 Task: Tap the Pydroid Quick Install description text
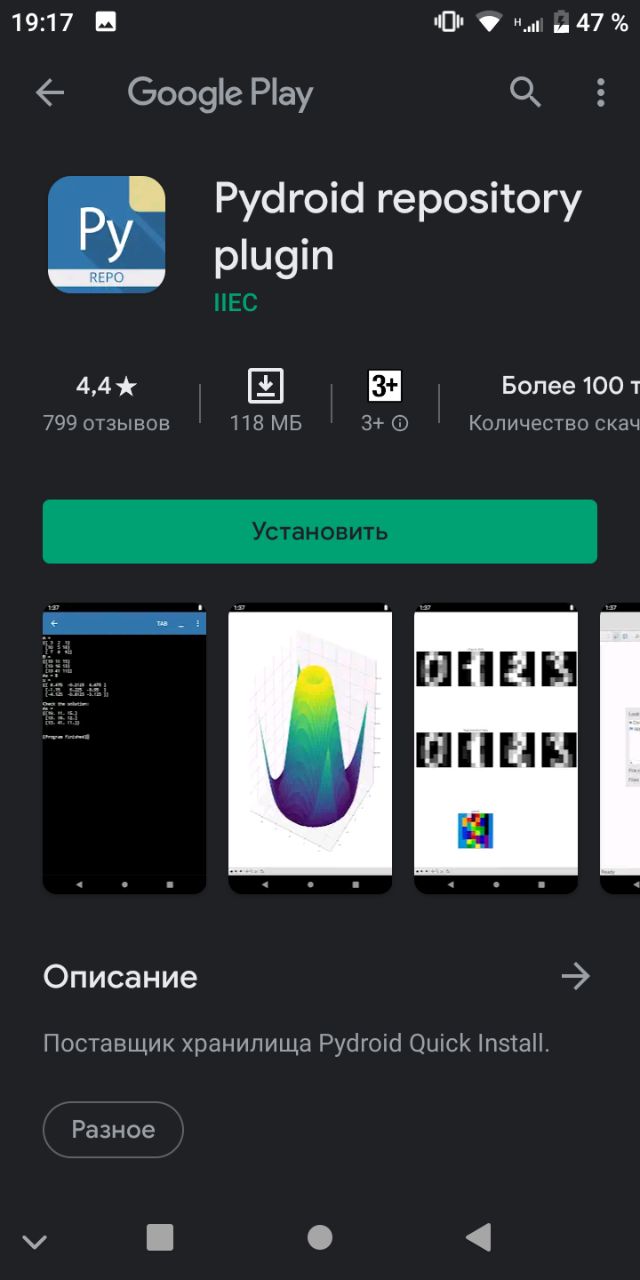pyautogui.click(x=296, y=1044)
